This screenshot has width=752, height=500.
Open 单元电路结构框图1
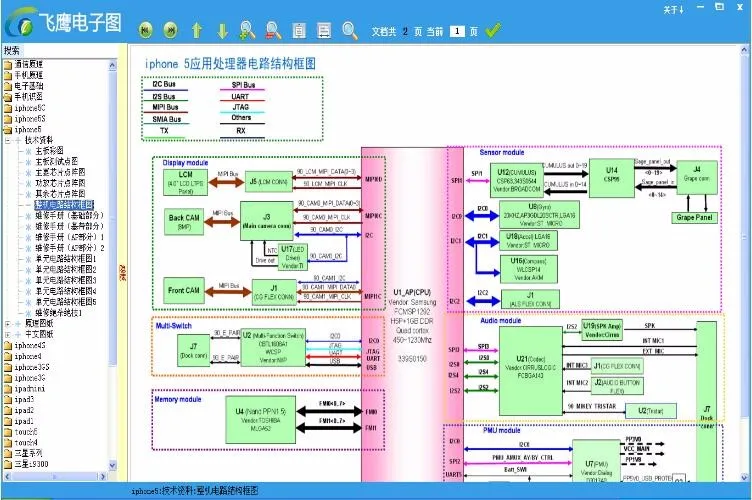point(66,259)
